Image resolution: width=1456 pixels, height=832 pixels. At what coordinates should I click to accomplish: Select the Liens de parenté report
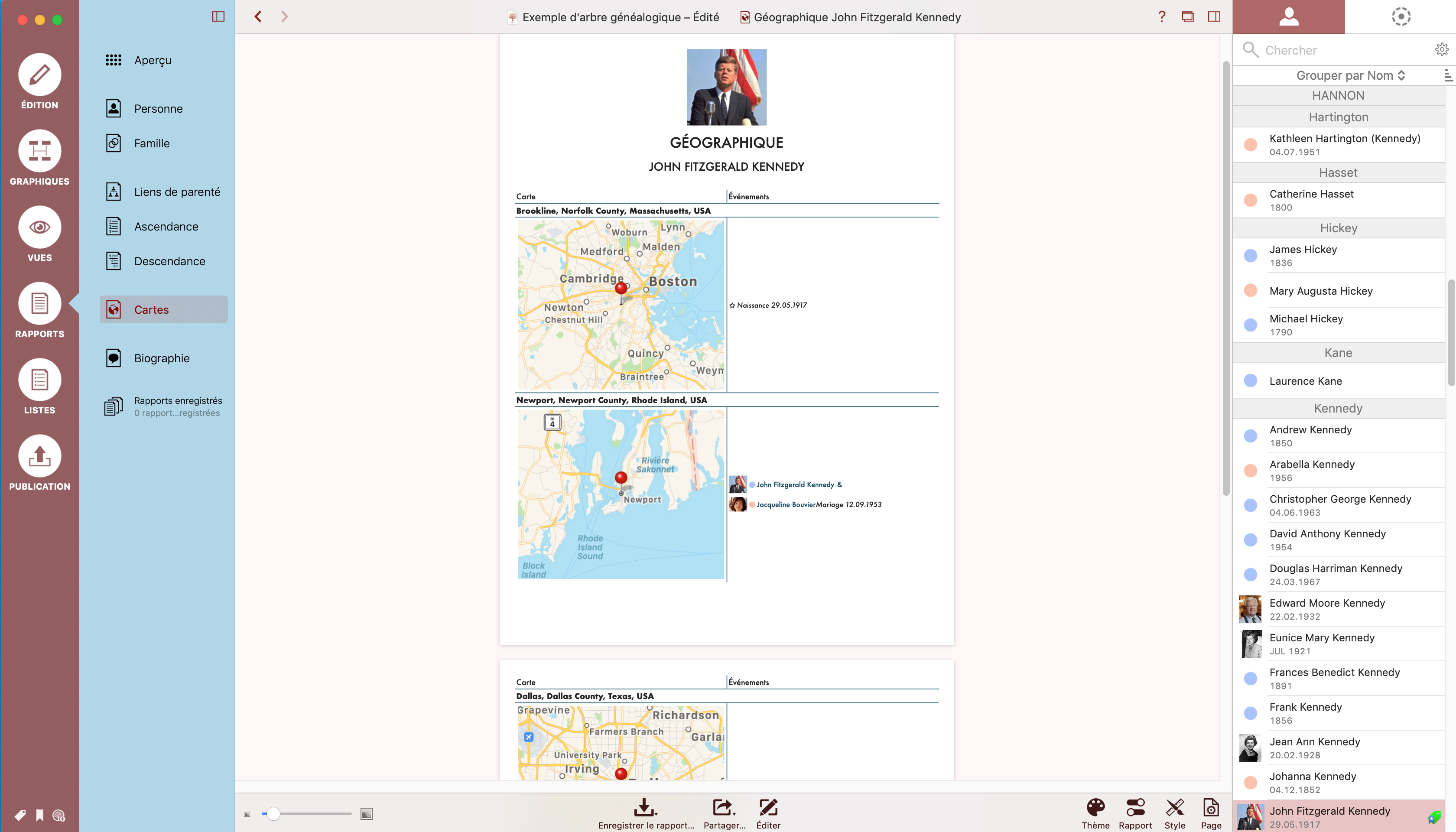163,192
